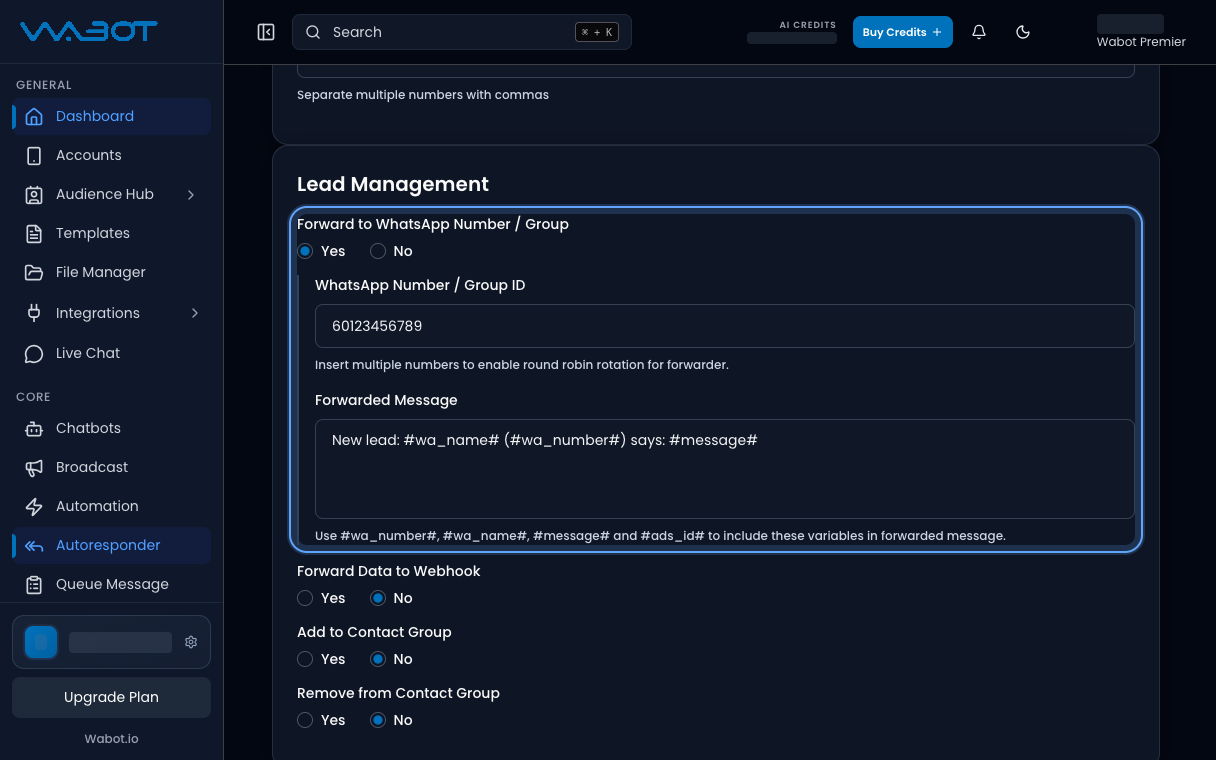Select No for Remove from Contact Group
1216x760 pixels.
click(x=378, y=720)
